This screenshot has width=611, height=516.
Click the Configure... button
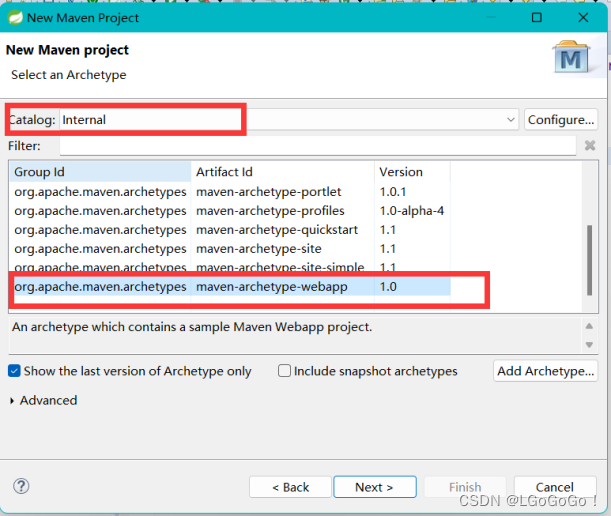click(x=561, y=120)
